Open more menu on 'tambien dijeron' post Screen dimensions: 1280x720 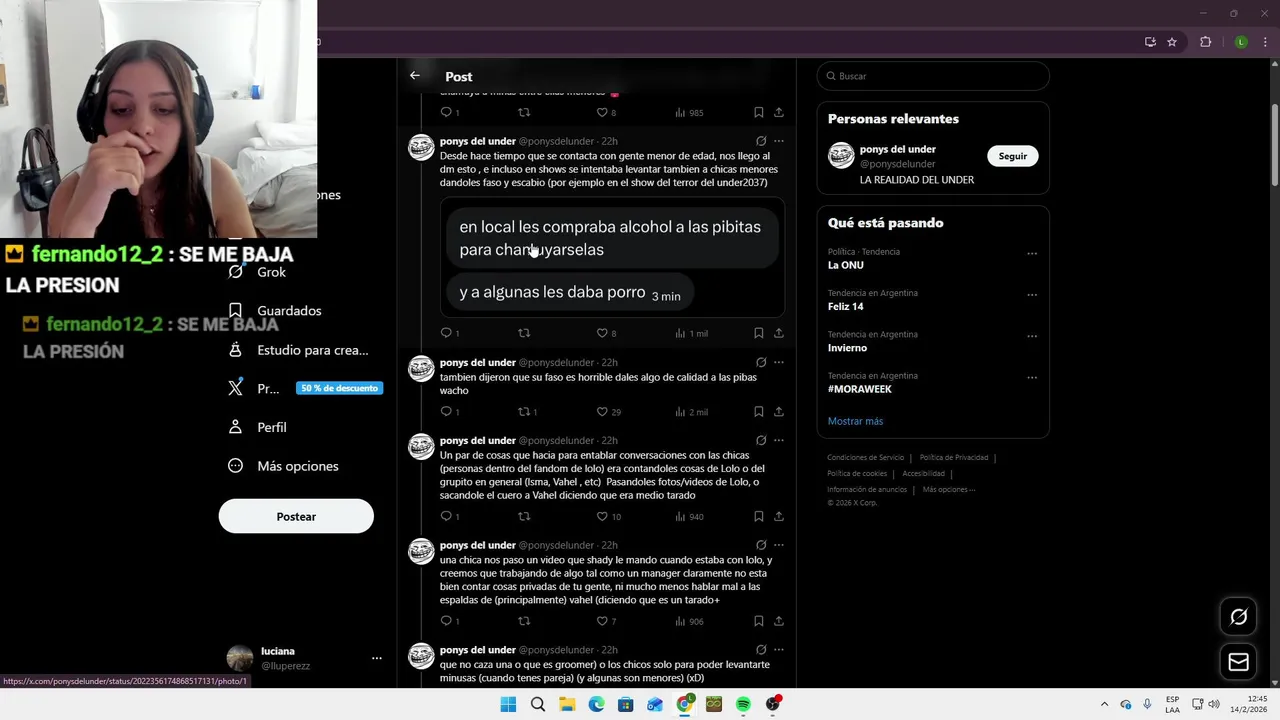pos(779,362)
